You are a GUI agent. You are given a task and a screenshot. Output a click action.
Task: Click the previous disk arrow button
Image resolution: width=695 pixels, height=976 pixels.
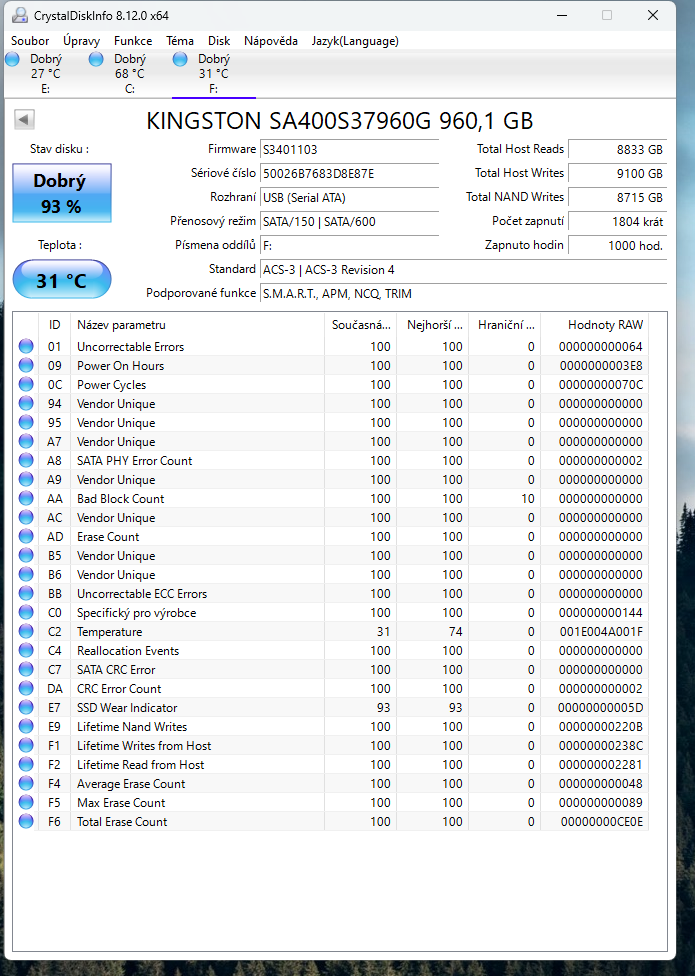(24, 120)
